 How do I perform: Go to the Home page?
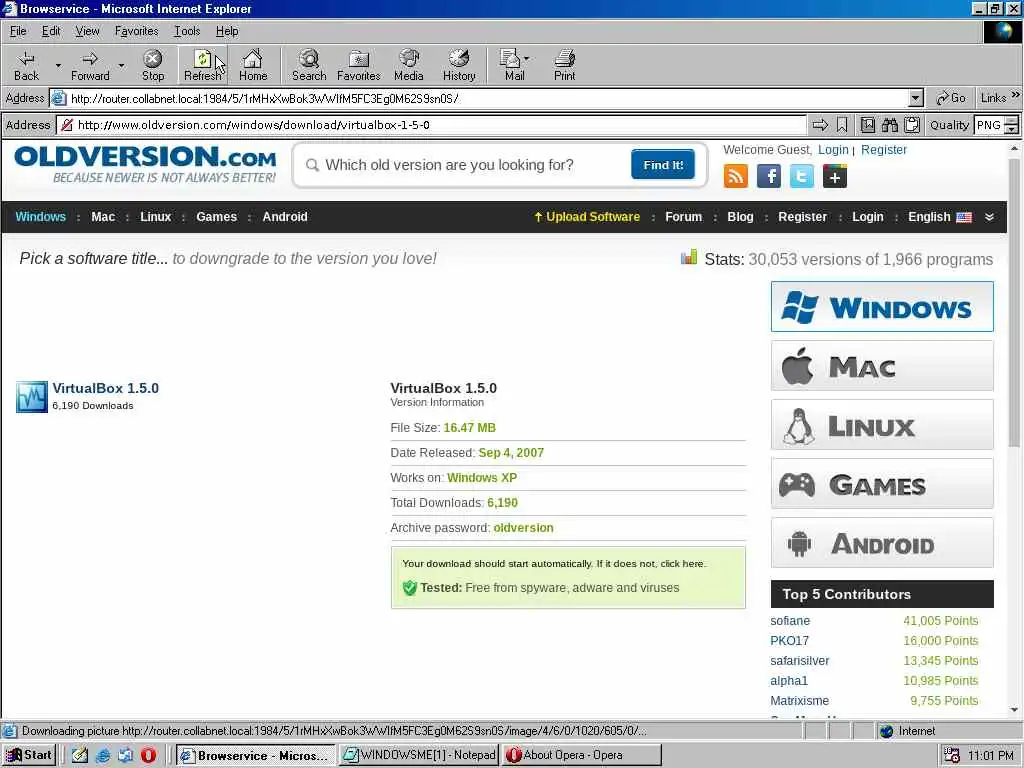coord(253,65)
